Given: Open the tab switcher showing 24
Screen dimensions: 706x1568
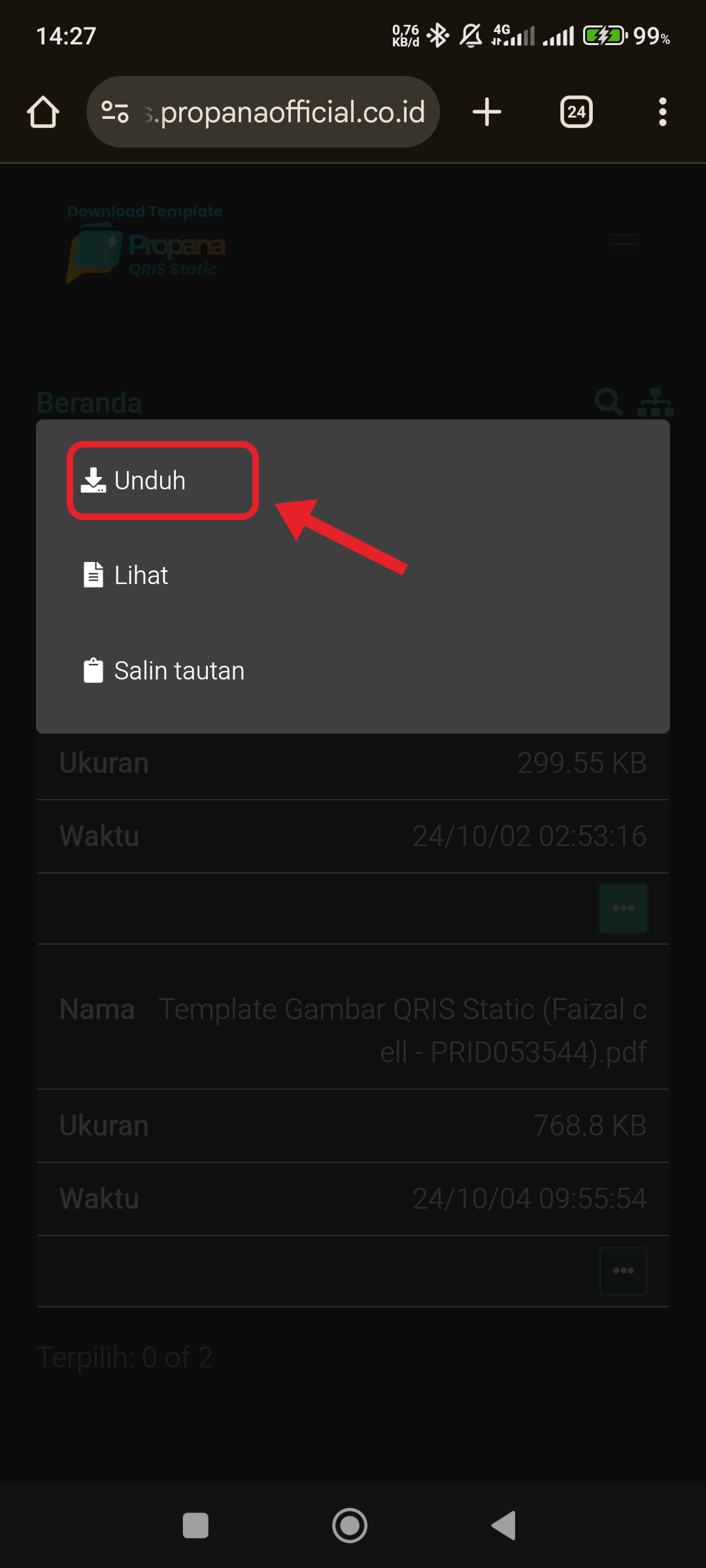Looking at the screenshot, I should tap(577, 112).
